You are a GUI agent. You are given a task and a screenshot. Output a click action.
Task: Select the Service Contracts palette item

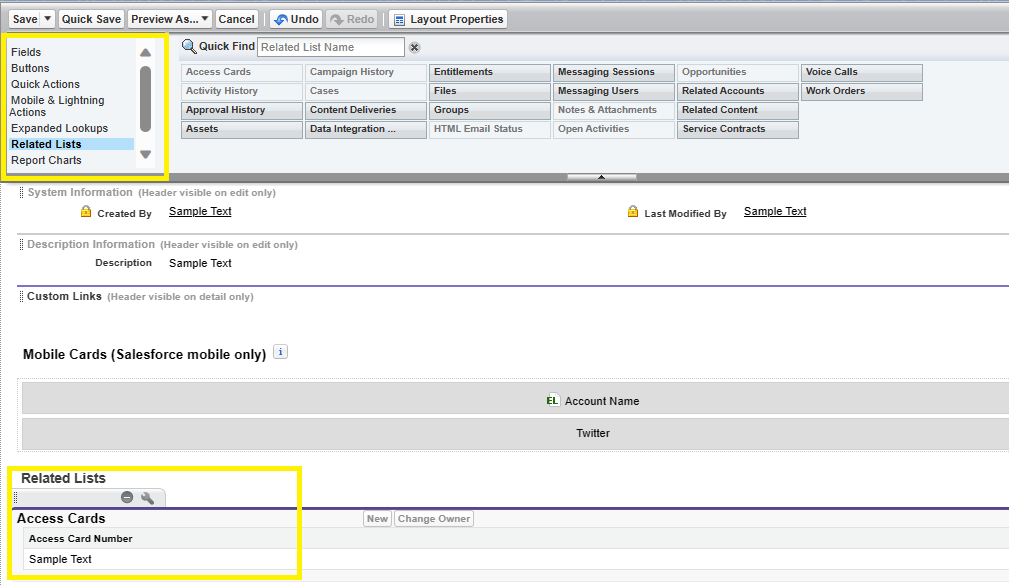tap(738, 129)
